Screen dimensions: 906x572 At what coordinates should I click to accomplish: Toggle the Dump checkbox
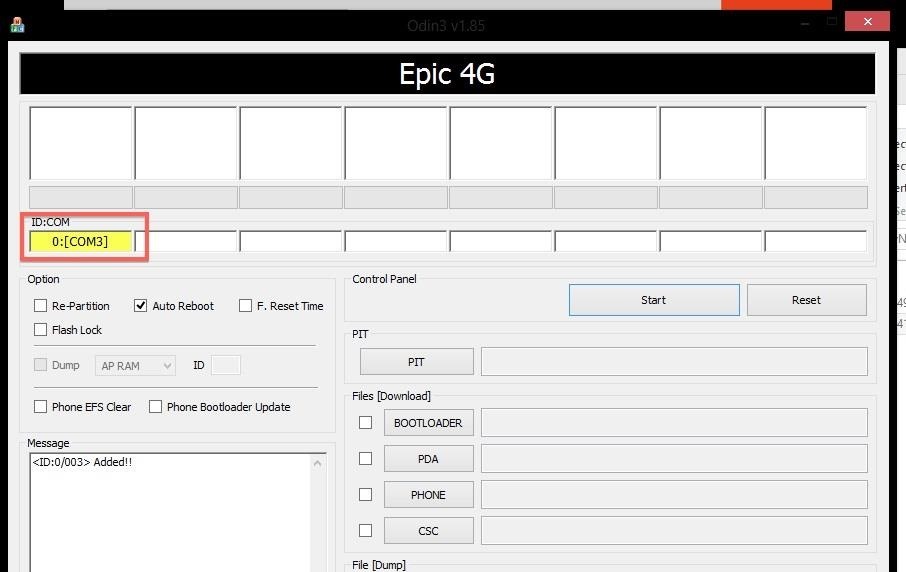[x=40, y=365]
